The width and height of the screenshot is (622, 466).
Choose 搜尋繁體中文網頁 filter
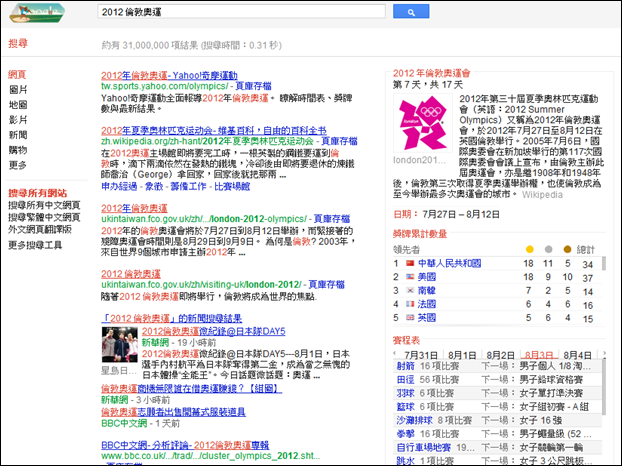(44, 217)
